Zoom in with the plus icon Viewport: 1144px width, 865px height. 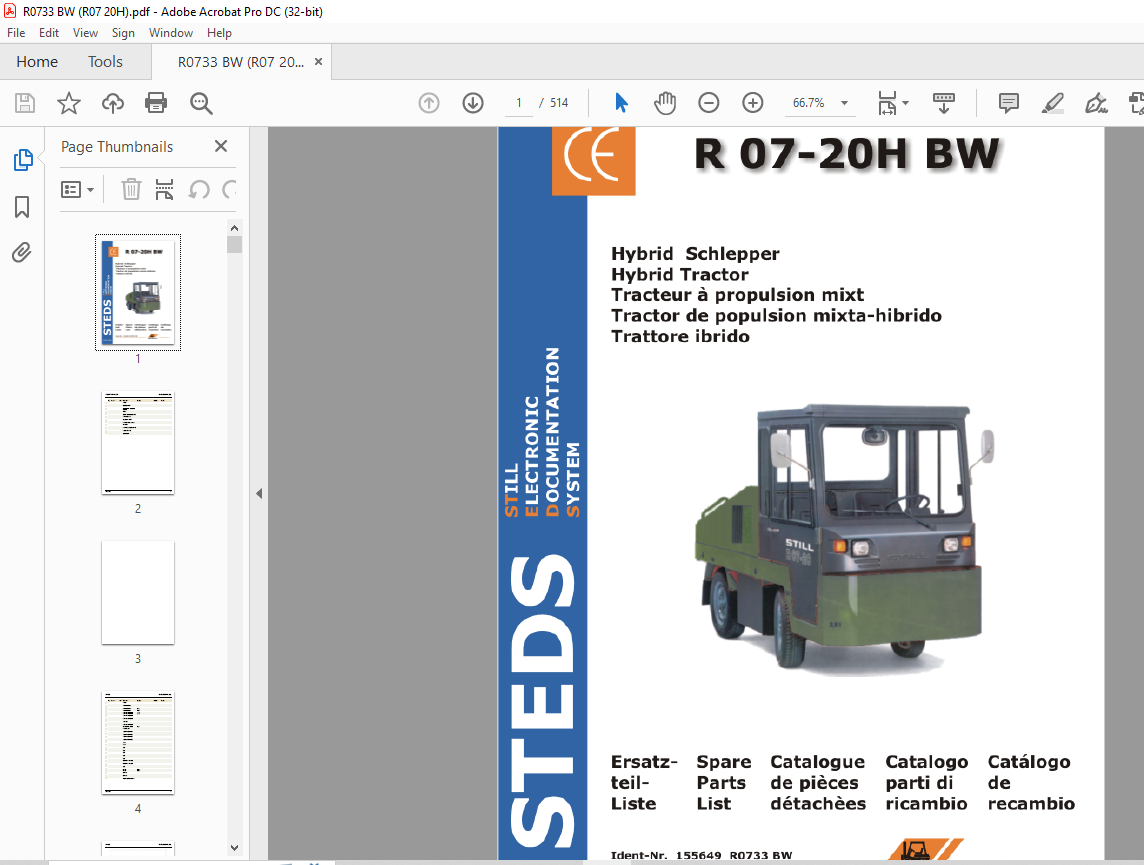[x=752, y=103]
